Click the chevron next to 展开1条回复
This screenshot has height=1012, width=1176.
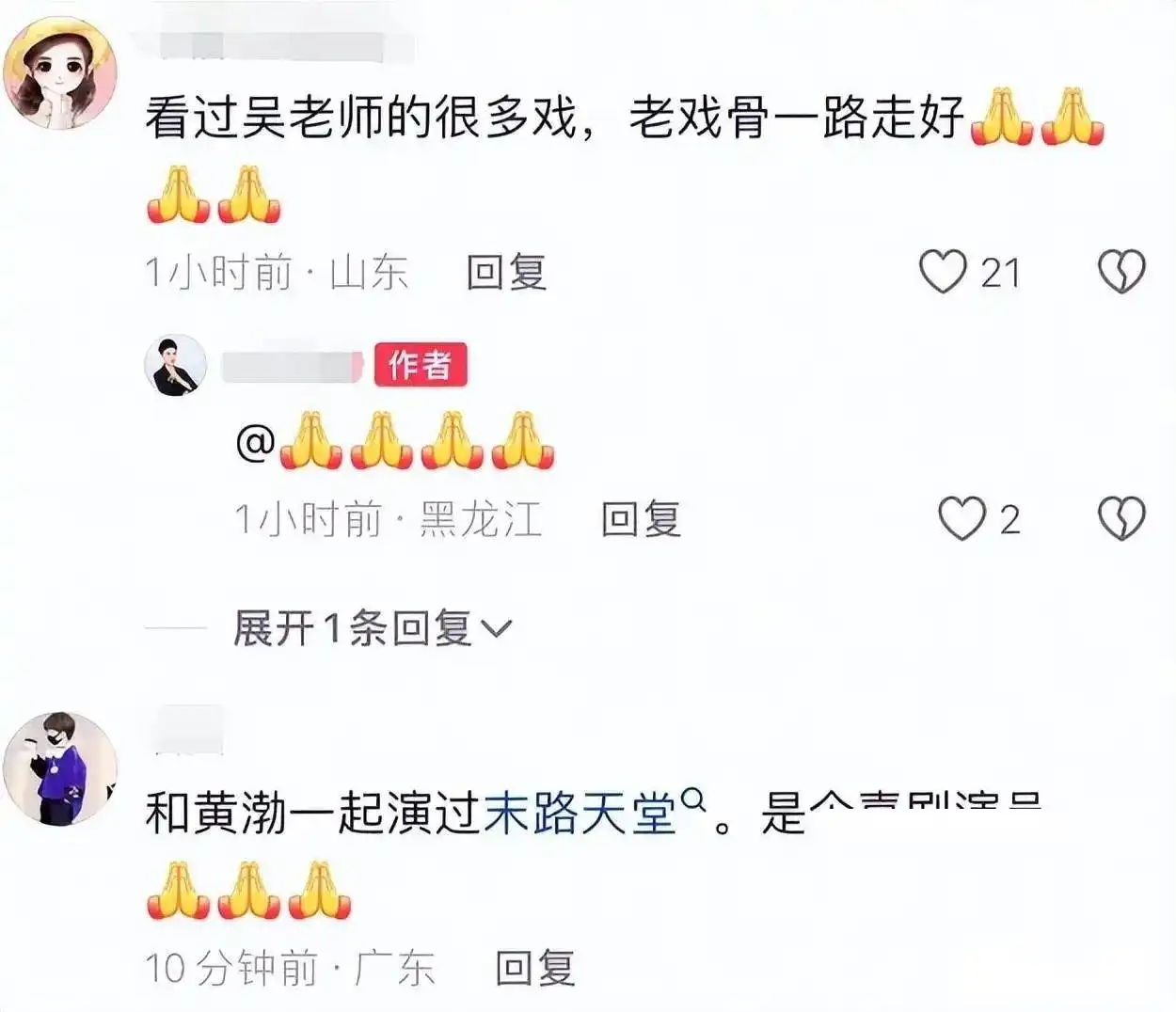point(495,629)
